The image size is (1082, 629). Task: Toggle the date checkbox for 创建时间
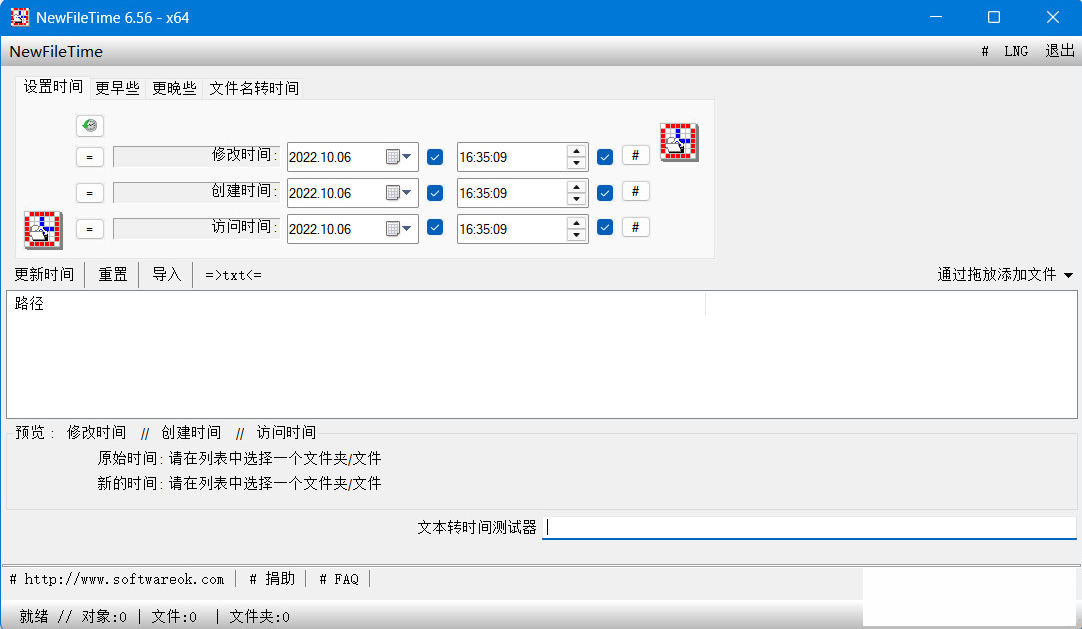click(435, 192)
